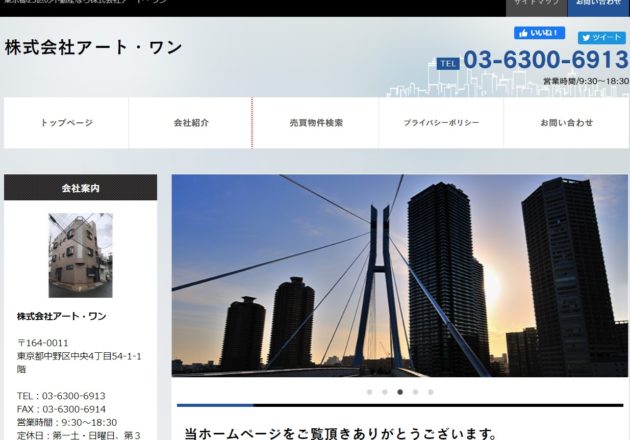Click the 会社案内 sidebar header
Viewport: 630px width, 440px height.
point(80,187)
